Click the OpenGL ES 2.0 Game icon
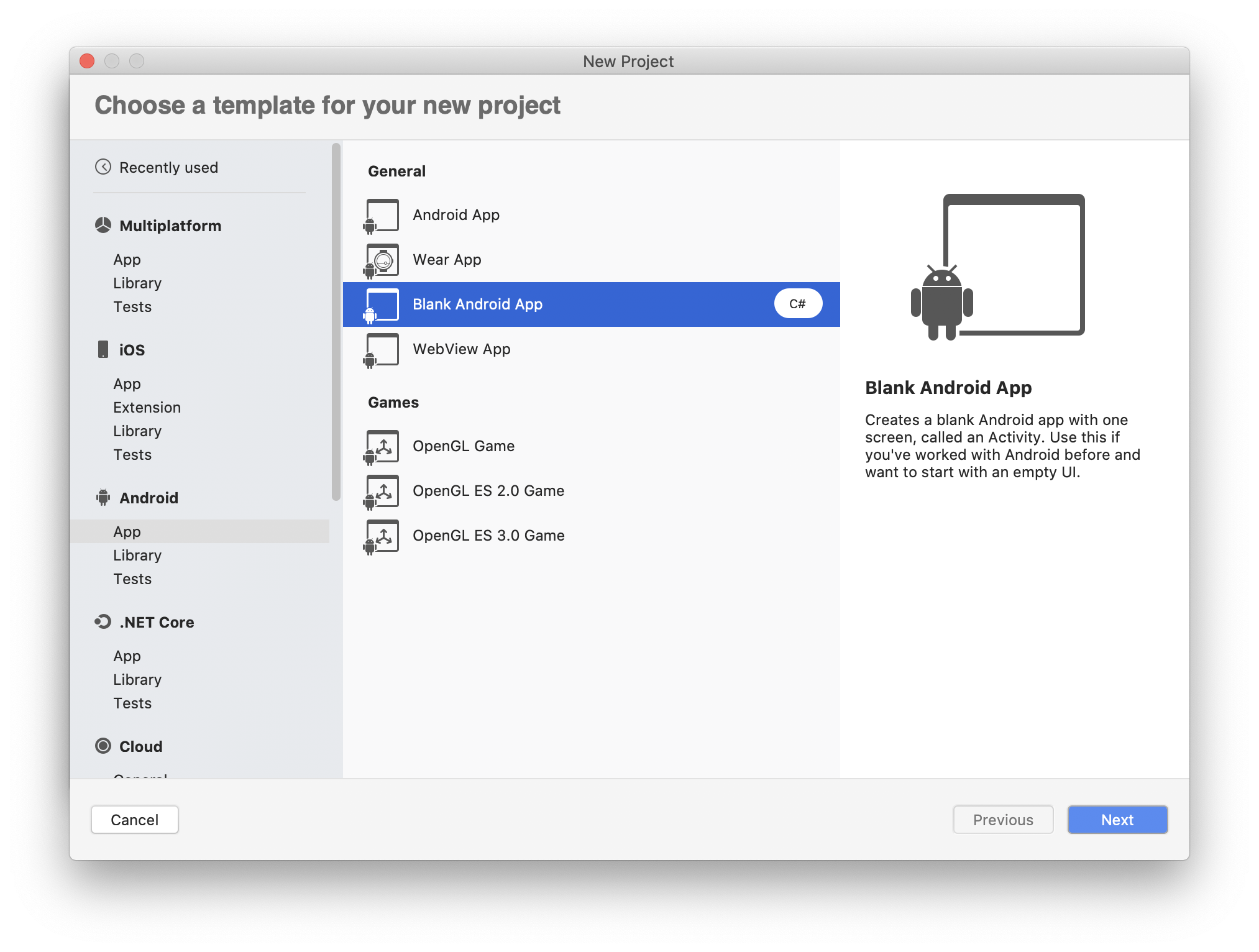This screenshot has width=1259, height=952. (x=382, y=492)
